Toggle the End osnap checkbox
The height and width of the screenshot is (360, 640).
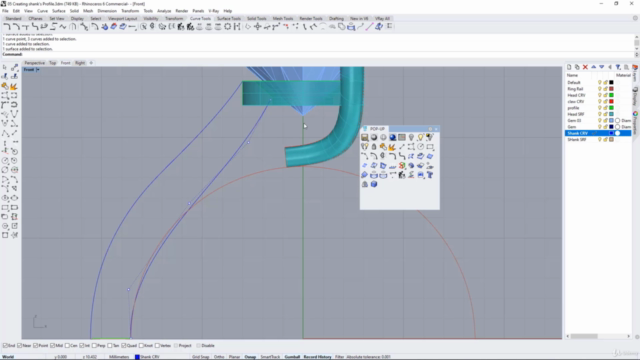click(x=5, y=346)
